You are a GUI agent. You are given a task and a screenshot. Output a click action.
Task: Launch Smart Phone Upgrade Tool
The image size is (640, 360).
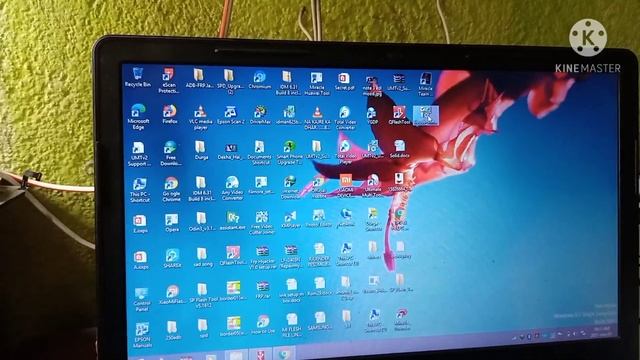(x=289, y=153)
